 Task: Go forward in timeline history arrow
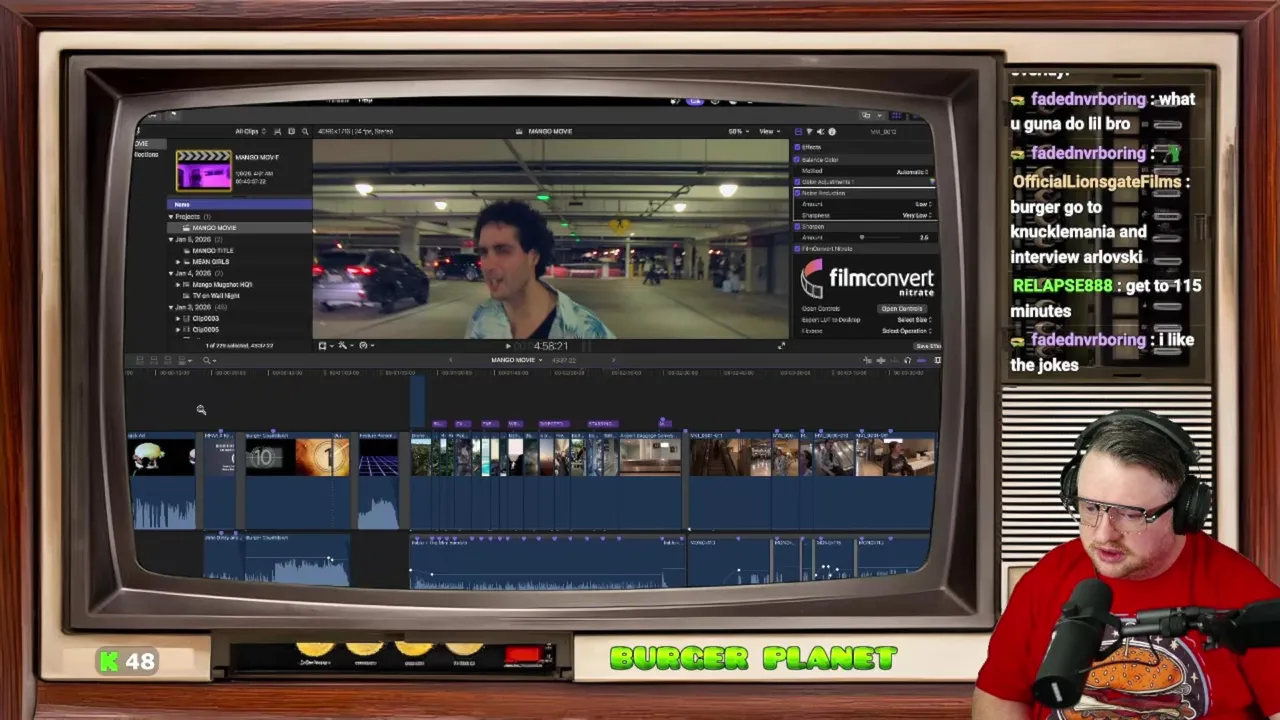click(612, 360)
